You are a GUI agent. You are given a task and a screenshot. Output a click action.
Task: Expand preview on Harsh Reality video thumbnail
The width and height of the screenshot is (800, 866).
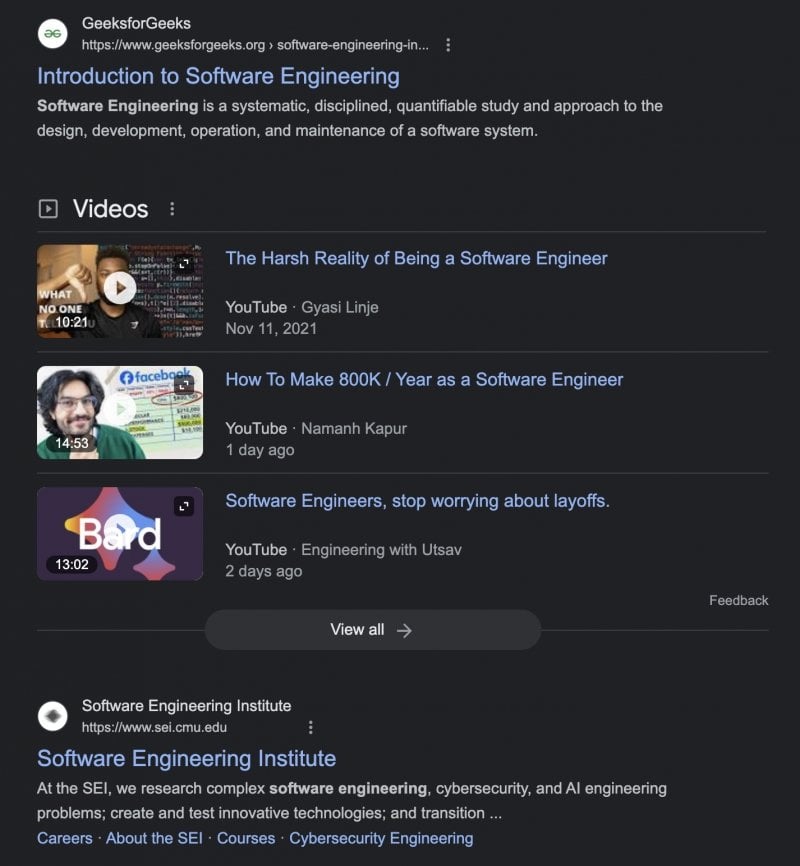tap(185, 264)
